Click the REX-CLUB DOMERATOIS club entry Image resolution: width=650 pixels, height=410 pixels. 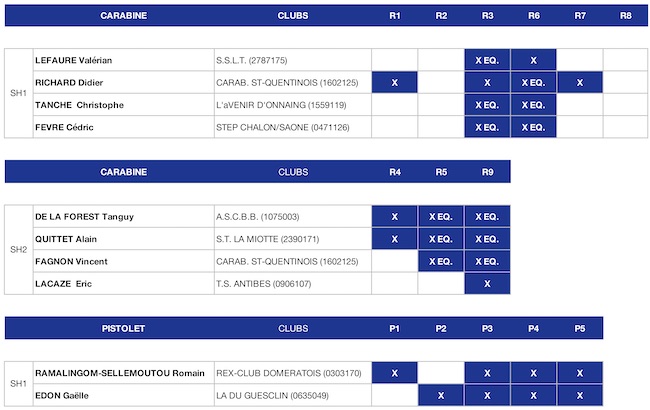[289, 373]
